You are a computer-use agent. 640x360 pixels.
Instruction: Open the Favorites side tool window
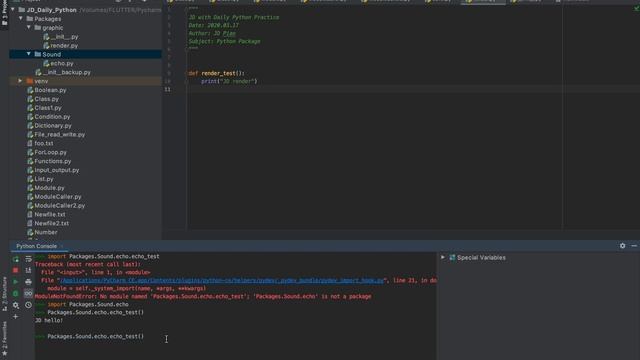4,338
